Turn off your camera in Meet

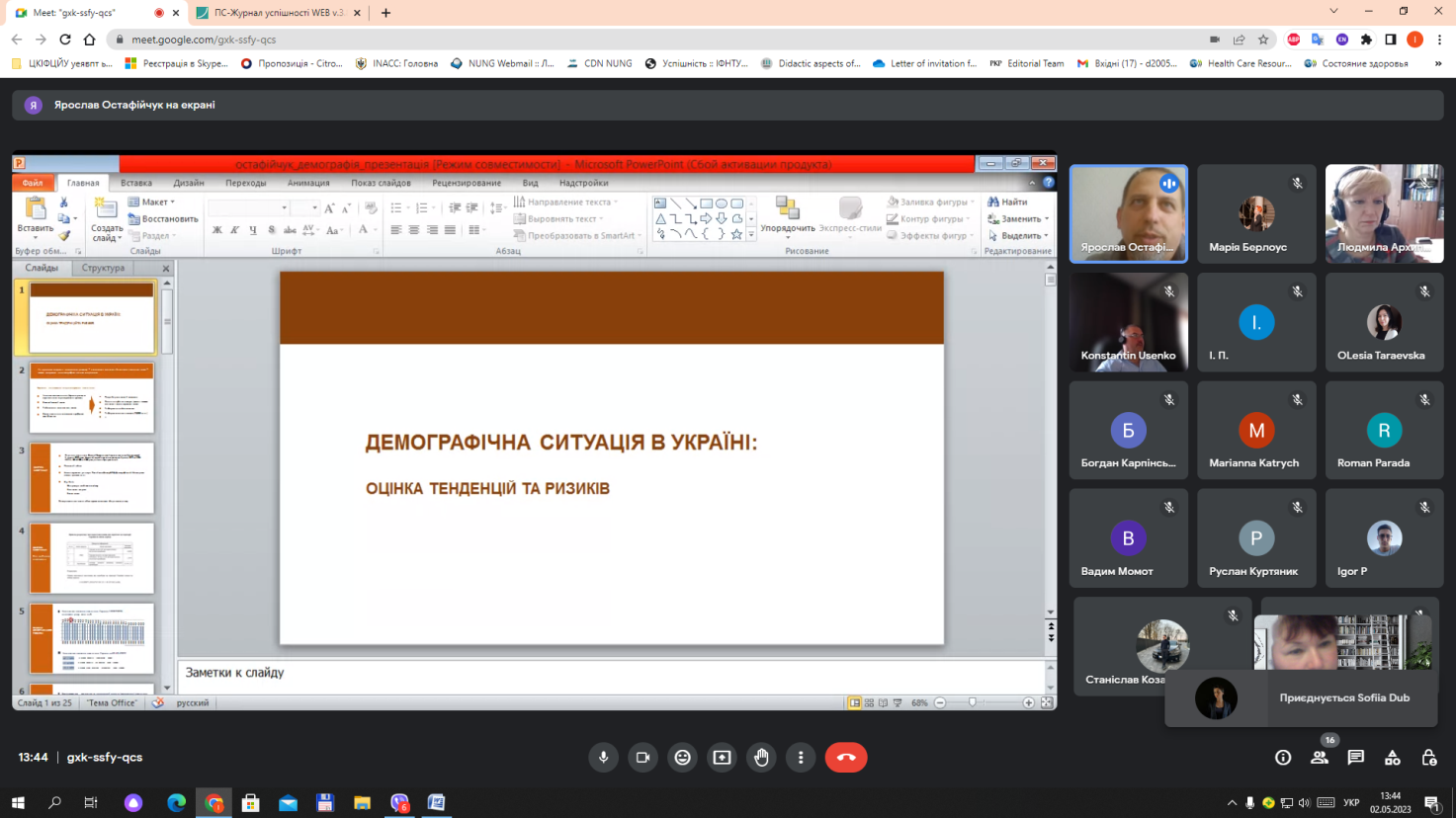tap(642, 757)
